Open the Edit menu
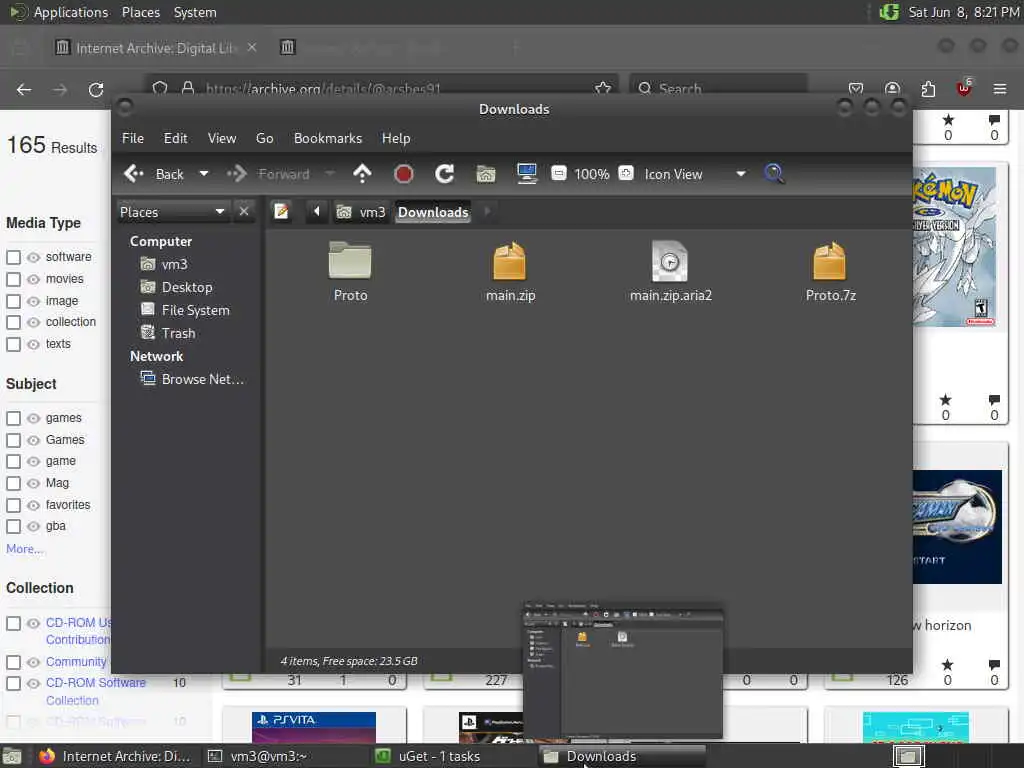Screen dimensions: 1024x768 (175, 138)
